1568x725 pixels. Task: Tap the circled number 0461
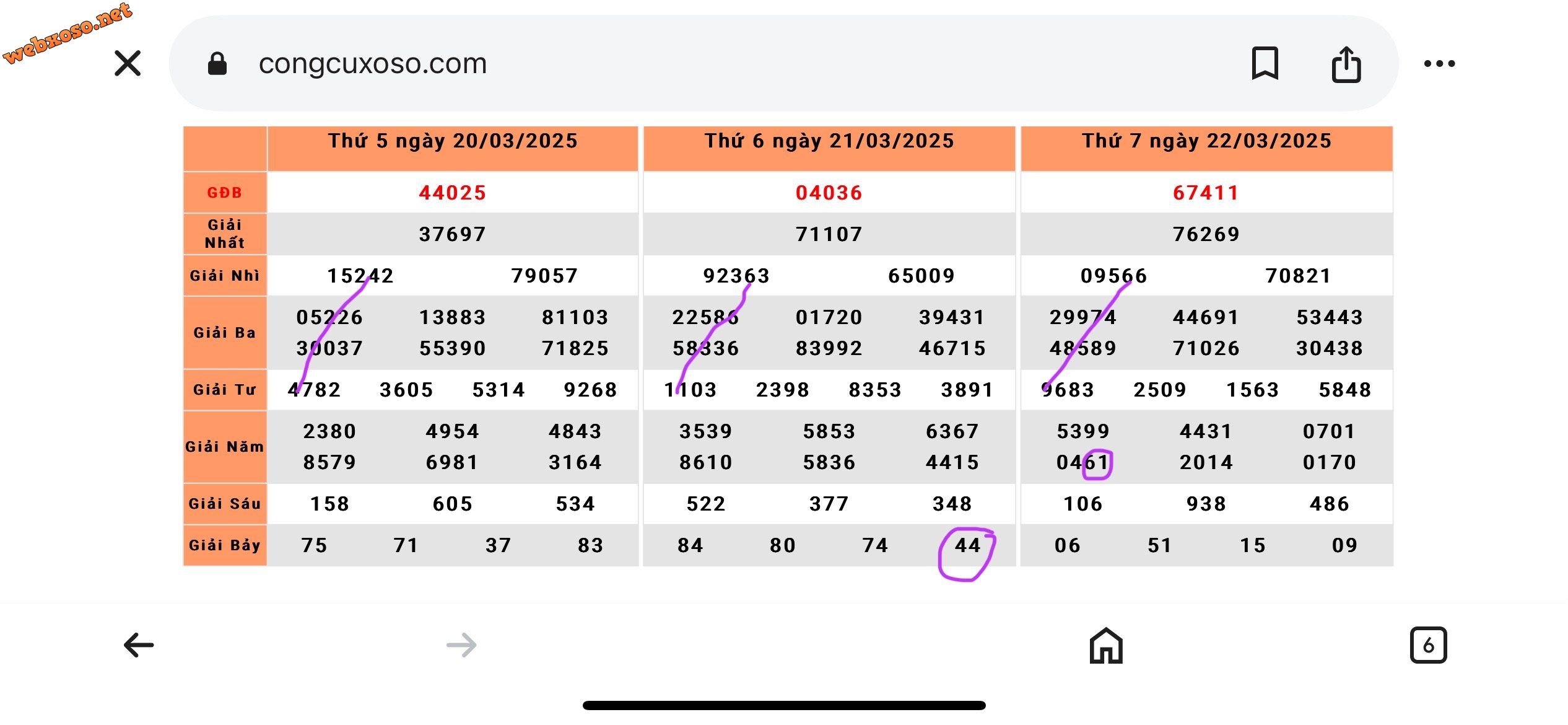[1082, 462]
